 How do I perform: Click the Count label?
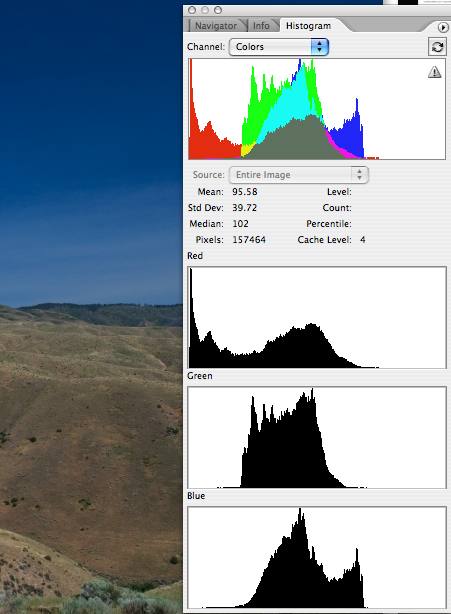[x=337, y=208]
